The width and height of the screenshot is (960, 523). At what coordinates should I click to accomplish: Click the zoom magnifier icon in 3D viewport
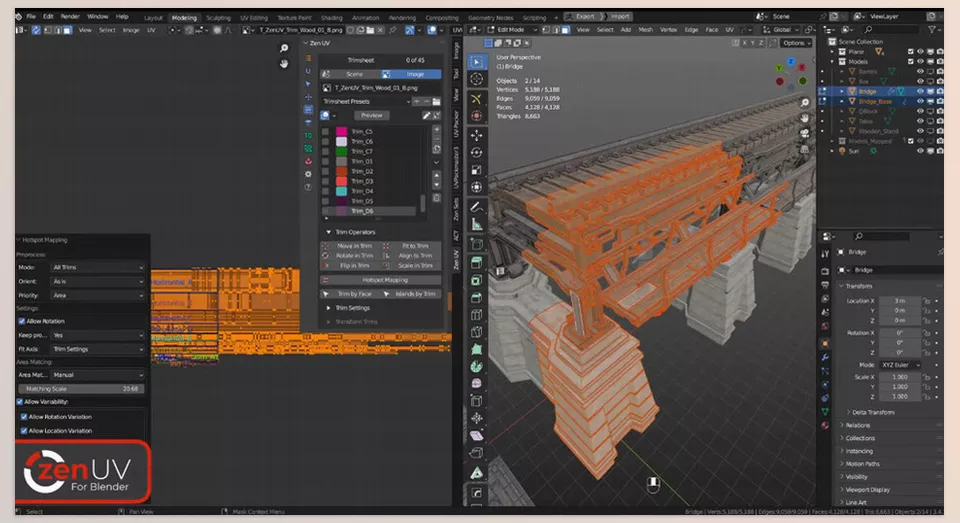point(804,103)
